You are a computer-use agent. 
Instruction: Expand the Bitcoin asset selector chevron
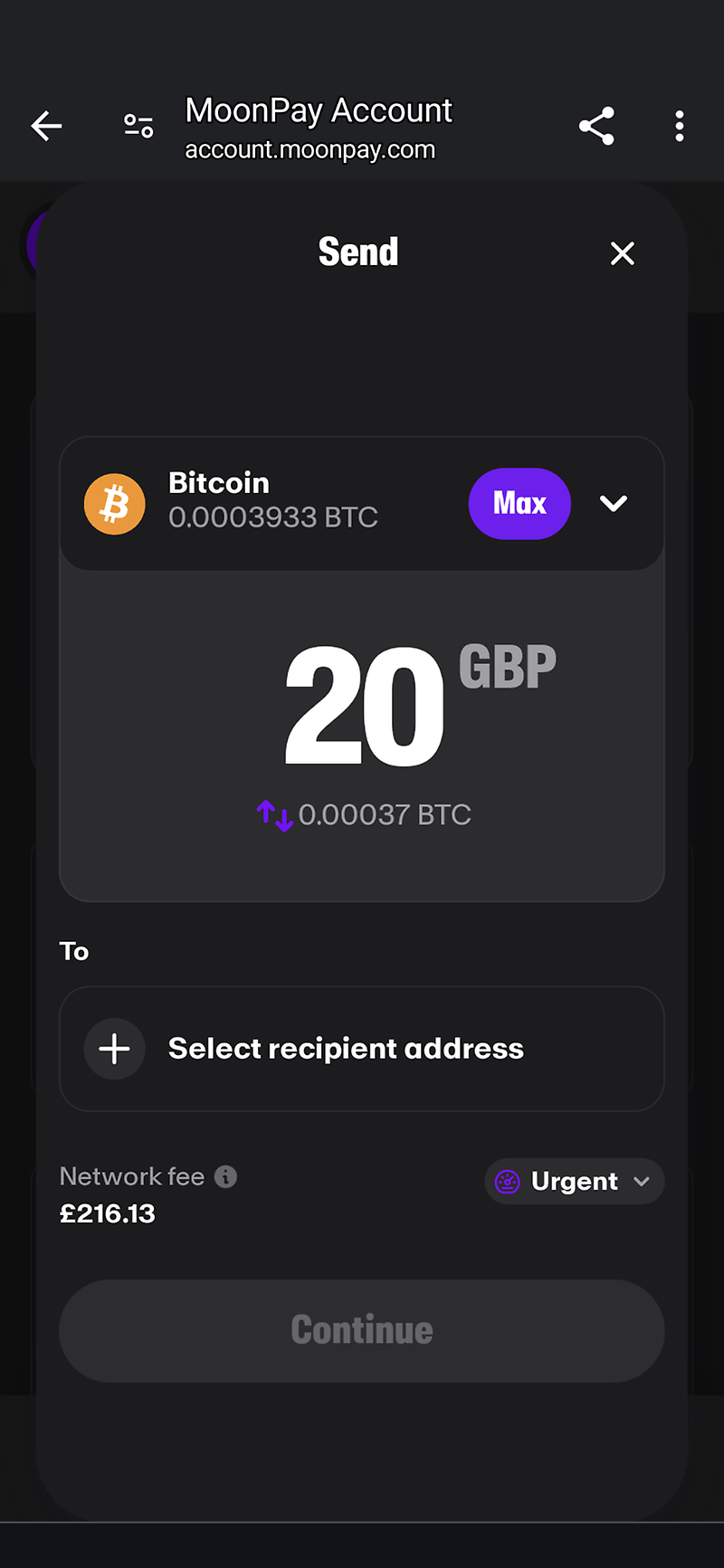pos(614,504)
